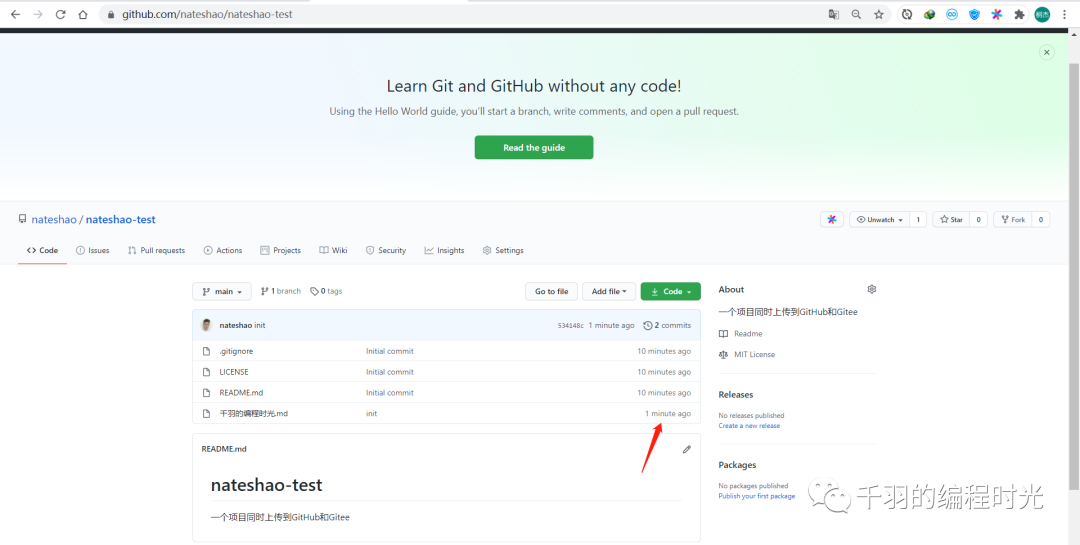The height and width of the screenshot is (545, 1080).
Task: Click the blue shield extension icon
Action: click(x=974, y=14)
